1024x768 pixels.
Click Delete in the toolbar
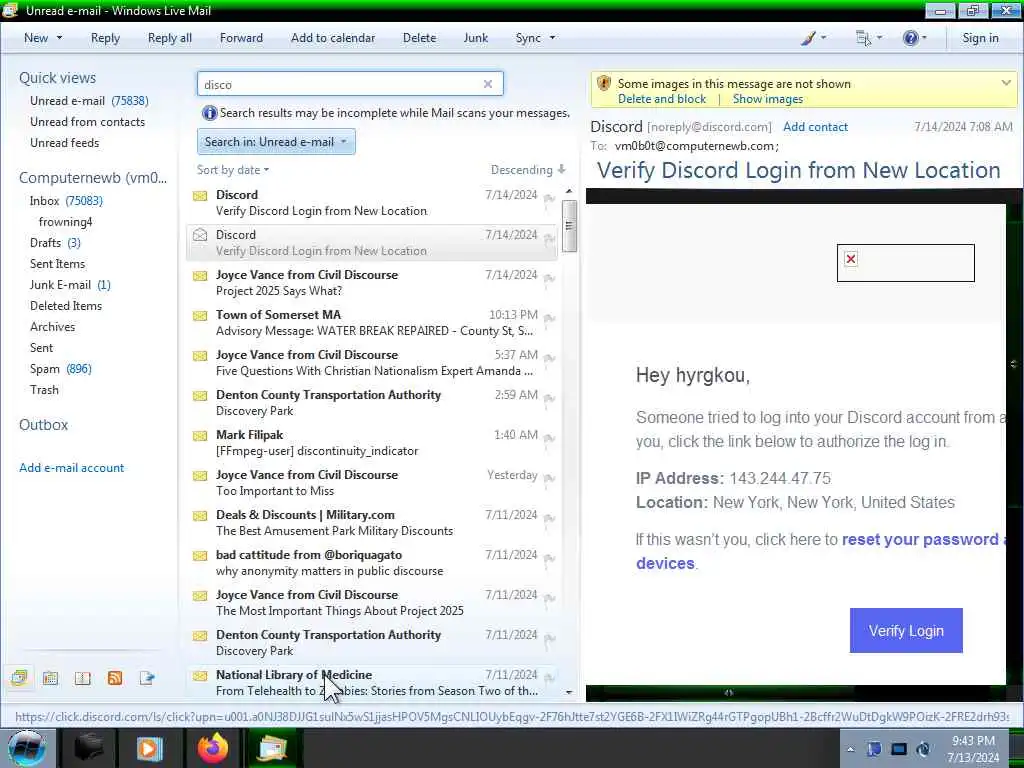pyautogui.click(x=419, y=38)
